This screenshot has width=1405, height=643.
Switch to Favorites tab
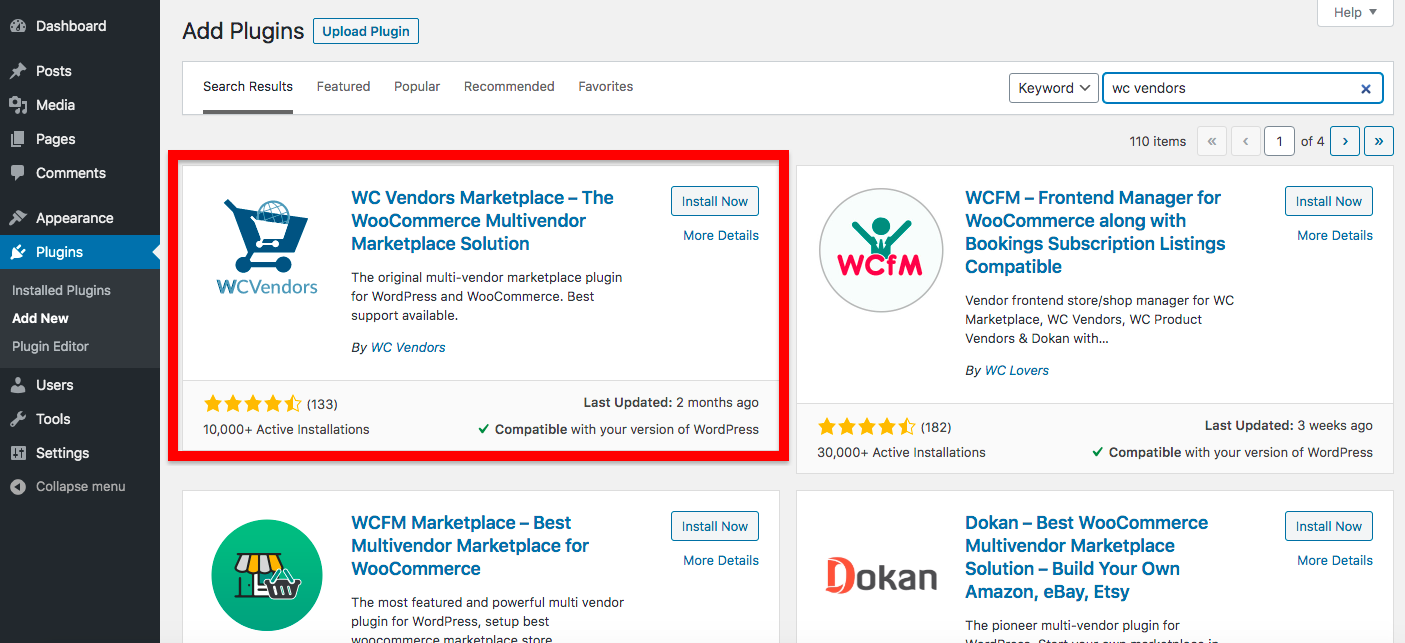point(606,87)
